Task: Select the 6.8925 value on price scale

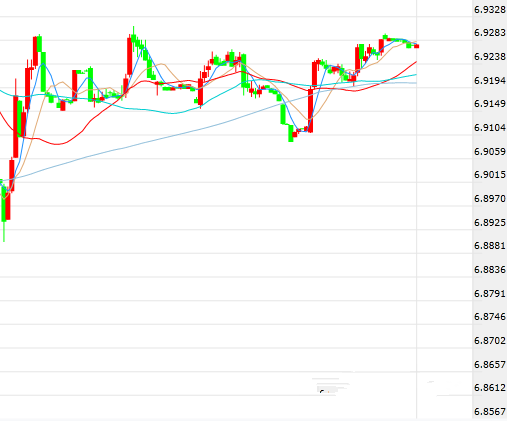Action: pos(490,222)
